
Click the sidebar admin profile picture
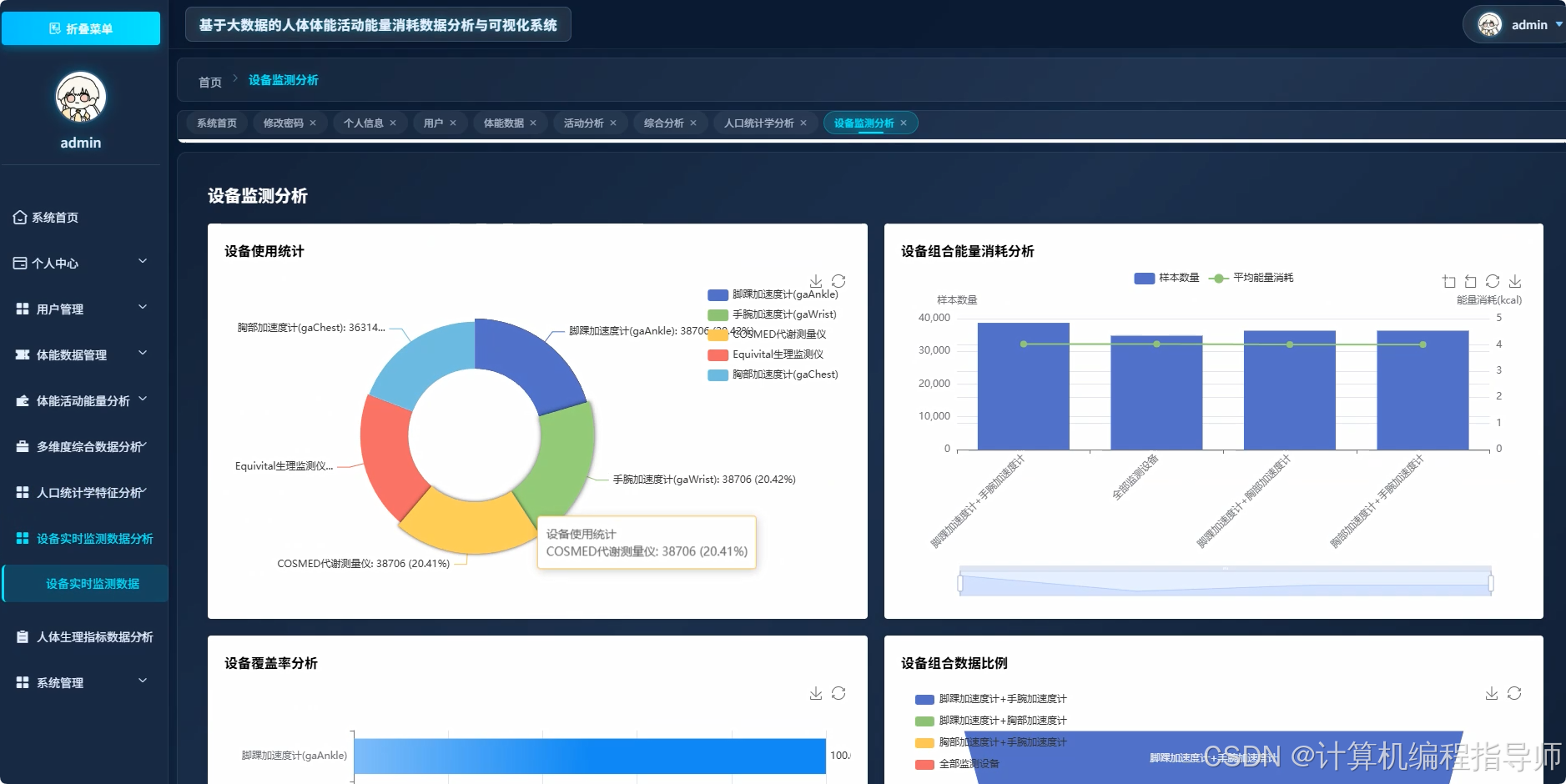81,97
